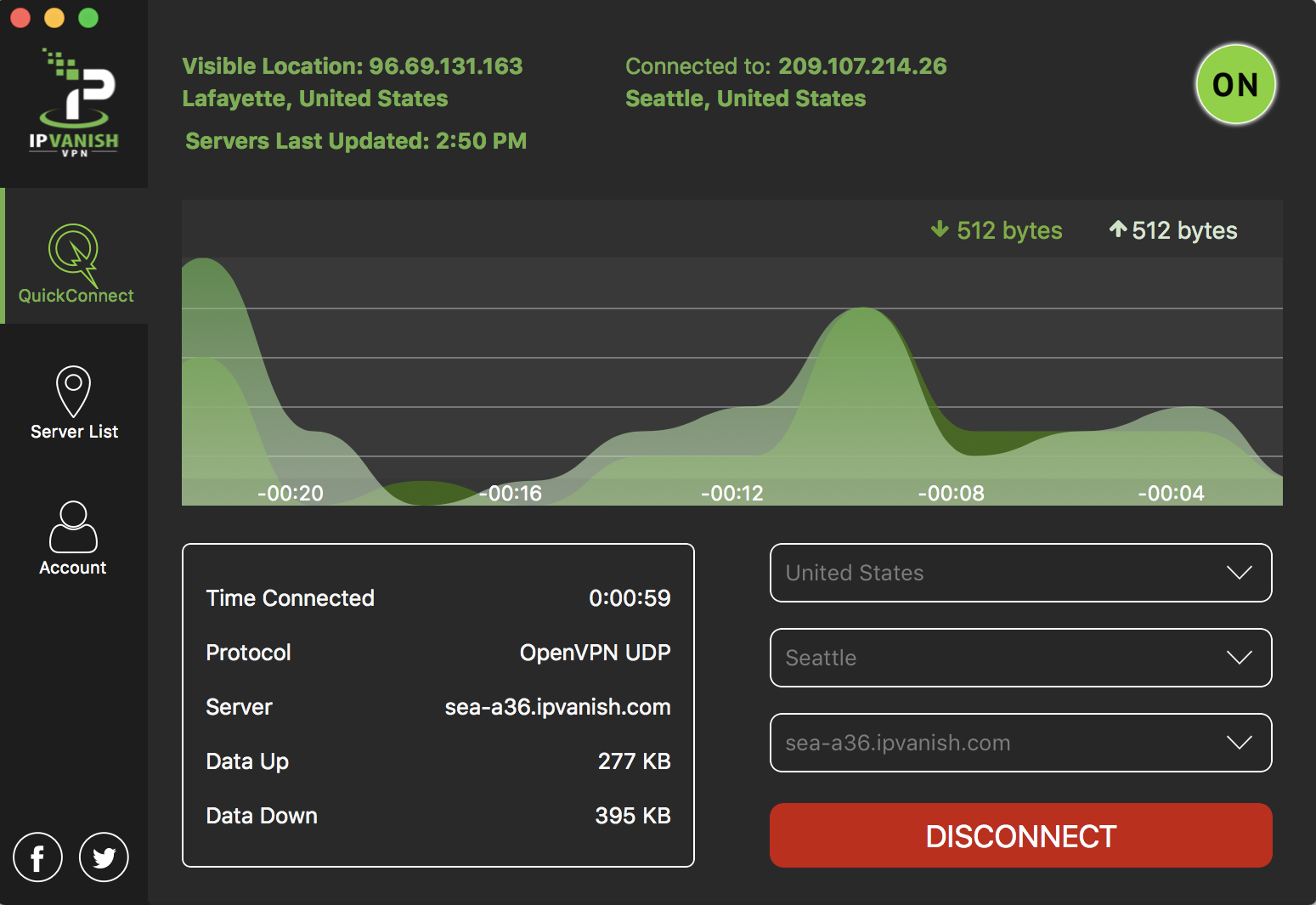1316x905 pixels.
Task: Click the Data Down label
Action: coord(262,816)
